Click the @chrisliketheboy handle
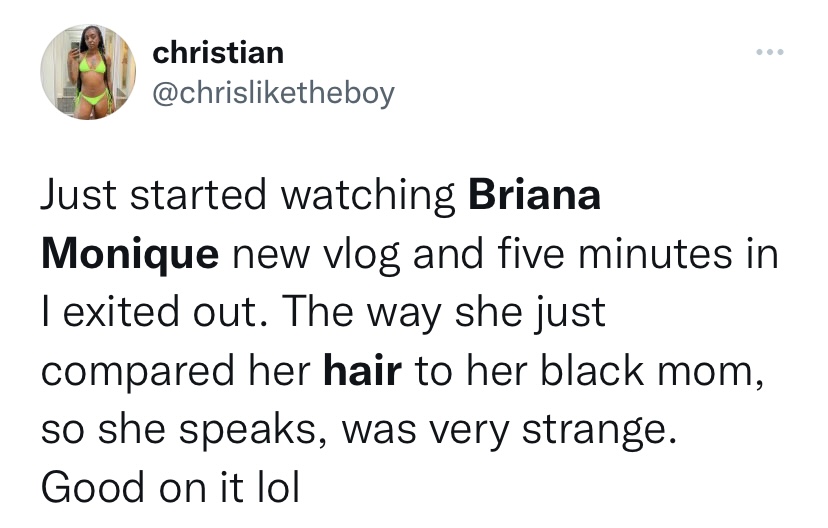 click(273, 93)
